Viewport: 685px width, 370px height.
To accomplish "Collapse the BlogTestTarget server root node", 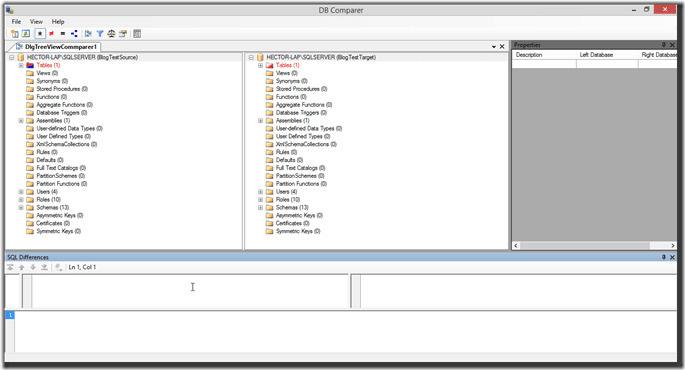I will point(251,57).
